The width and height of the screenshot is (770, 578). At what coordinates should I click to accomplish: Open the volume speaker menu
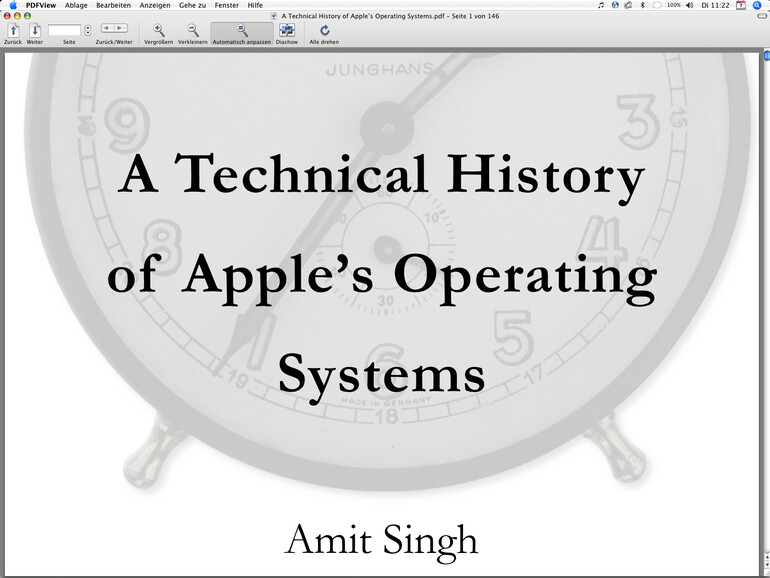[x=689, y=5]
